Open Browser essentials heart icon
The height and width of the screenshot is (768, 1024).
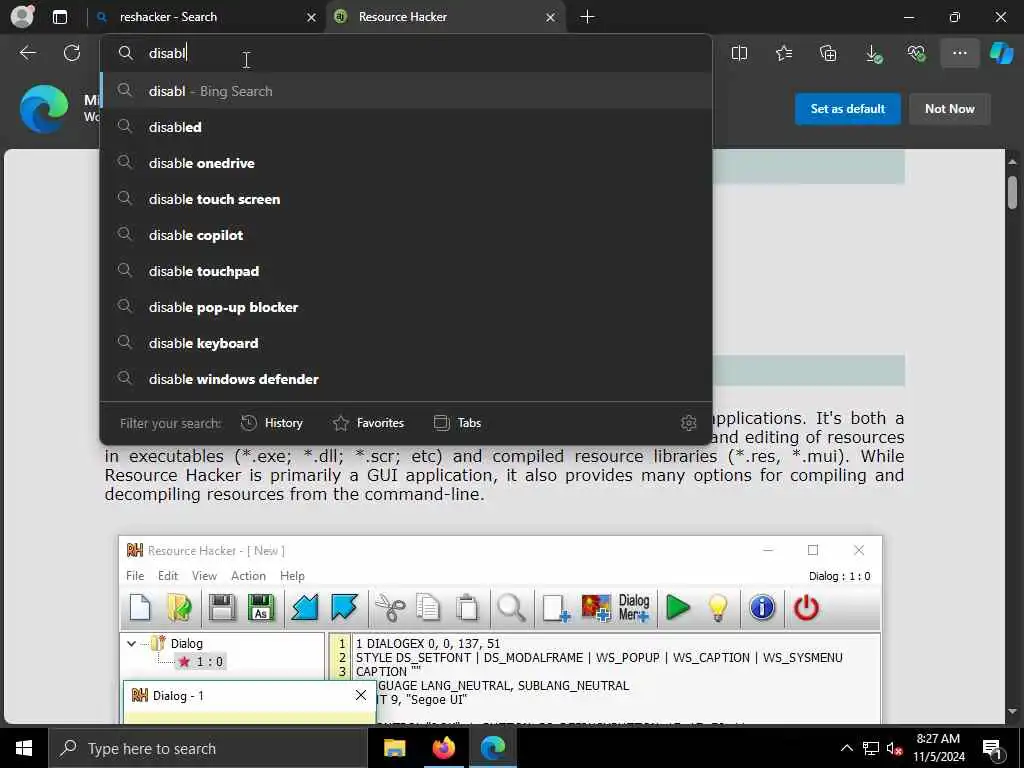click(x=916, y=54)
